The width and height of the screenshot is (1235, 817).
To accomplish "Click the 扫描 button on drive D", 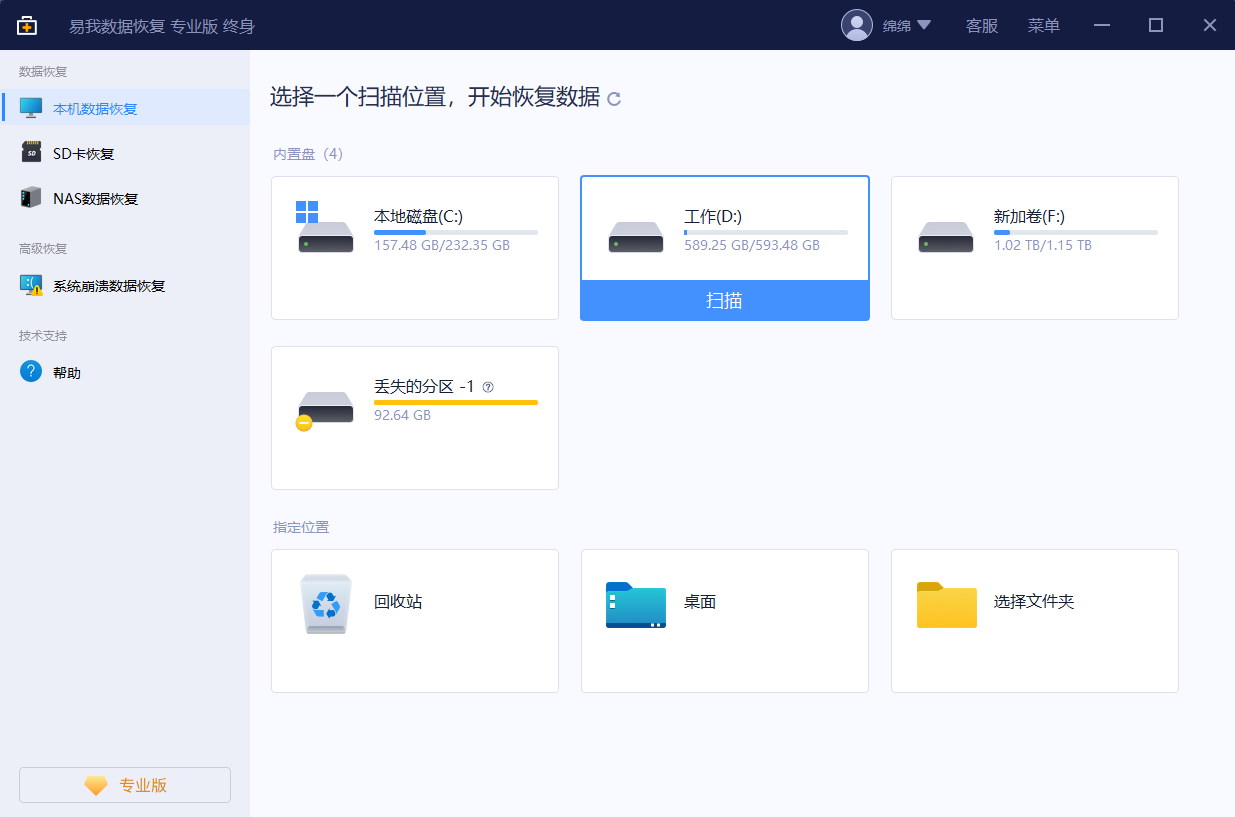I will [x=724, y=302].
